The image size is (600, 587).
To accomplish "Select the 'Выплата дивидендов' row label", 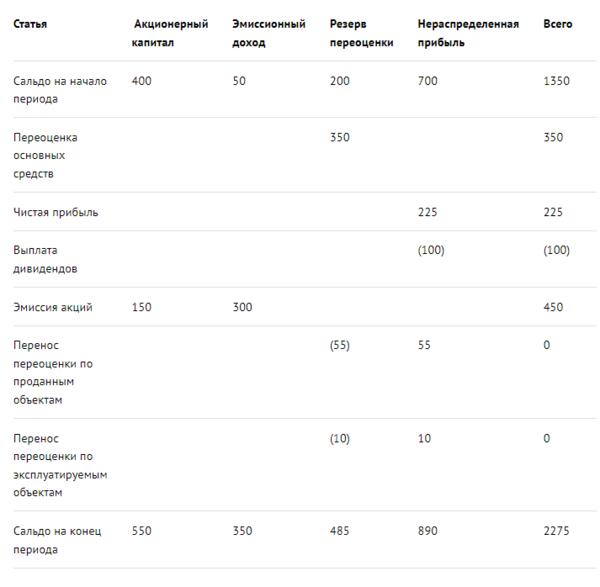I will [45, 259].
